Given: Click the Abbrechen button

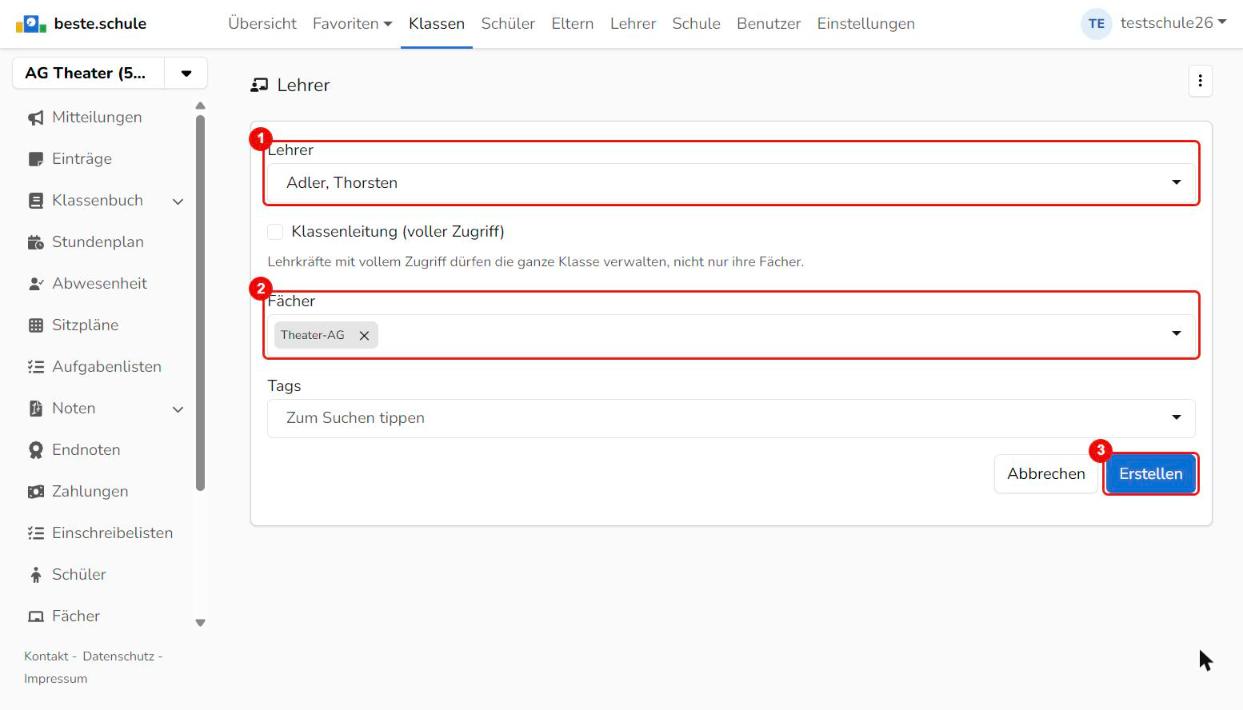Looking at the screenshot, I should (1046, 474).
